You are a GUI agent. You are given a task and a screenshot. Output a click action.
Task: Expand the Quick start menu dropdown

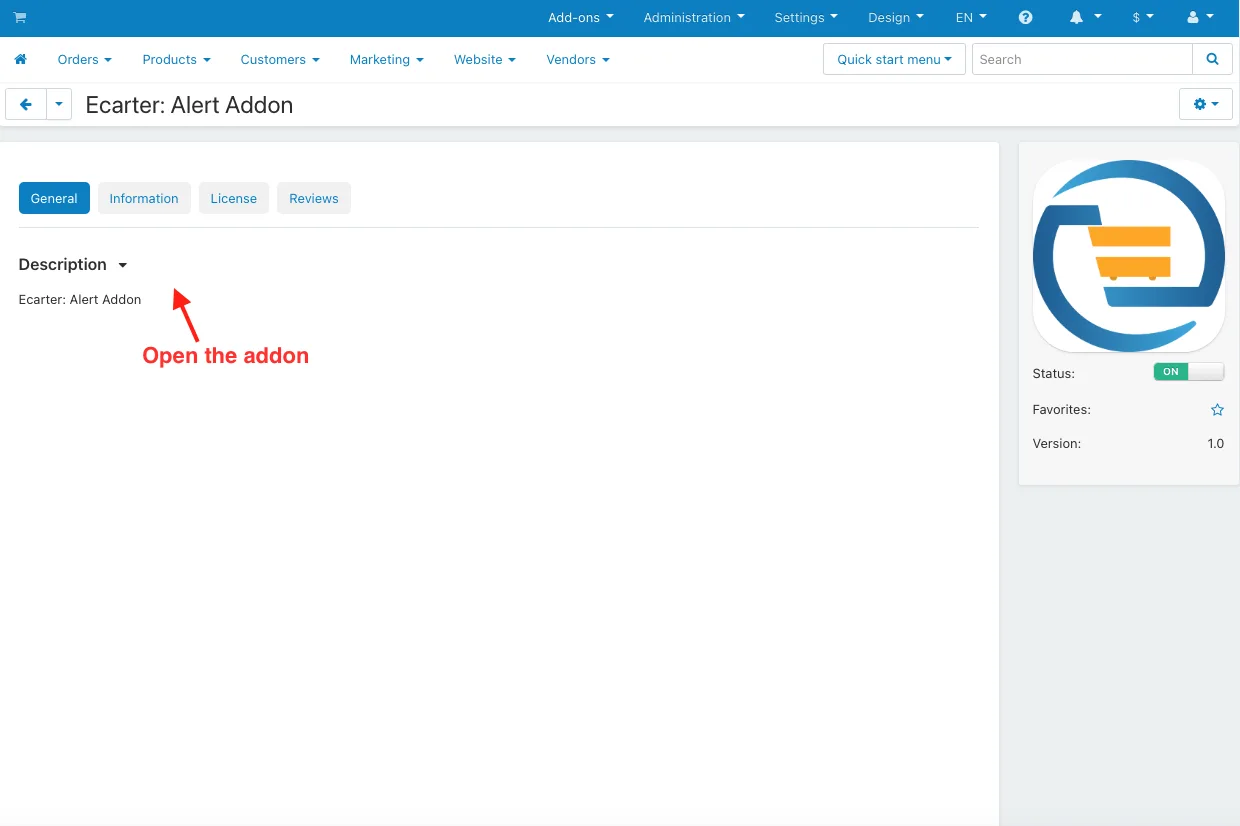coord(894,60)
